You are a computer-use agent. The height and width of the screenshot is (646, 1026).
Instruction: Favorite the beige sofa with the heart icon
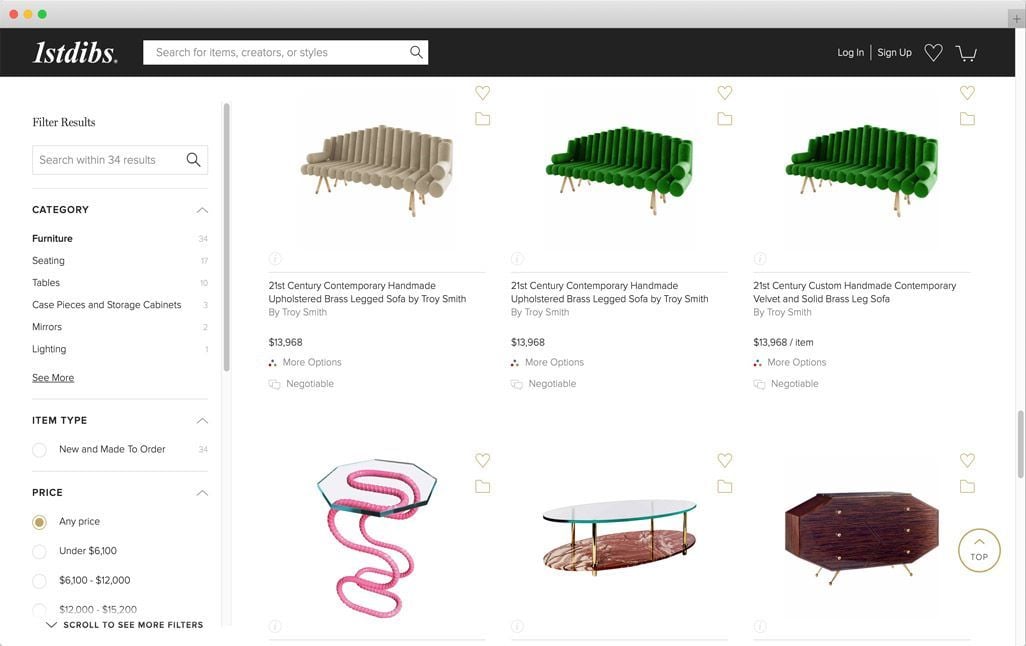click(482, 91)
